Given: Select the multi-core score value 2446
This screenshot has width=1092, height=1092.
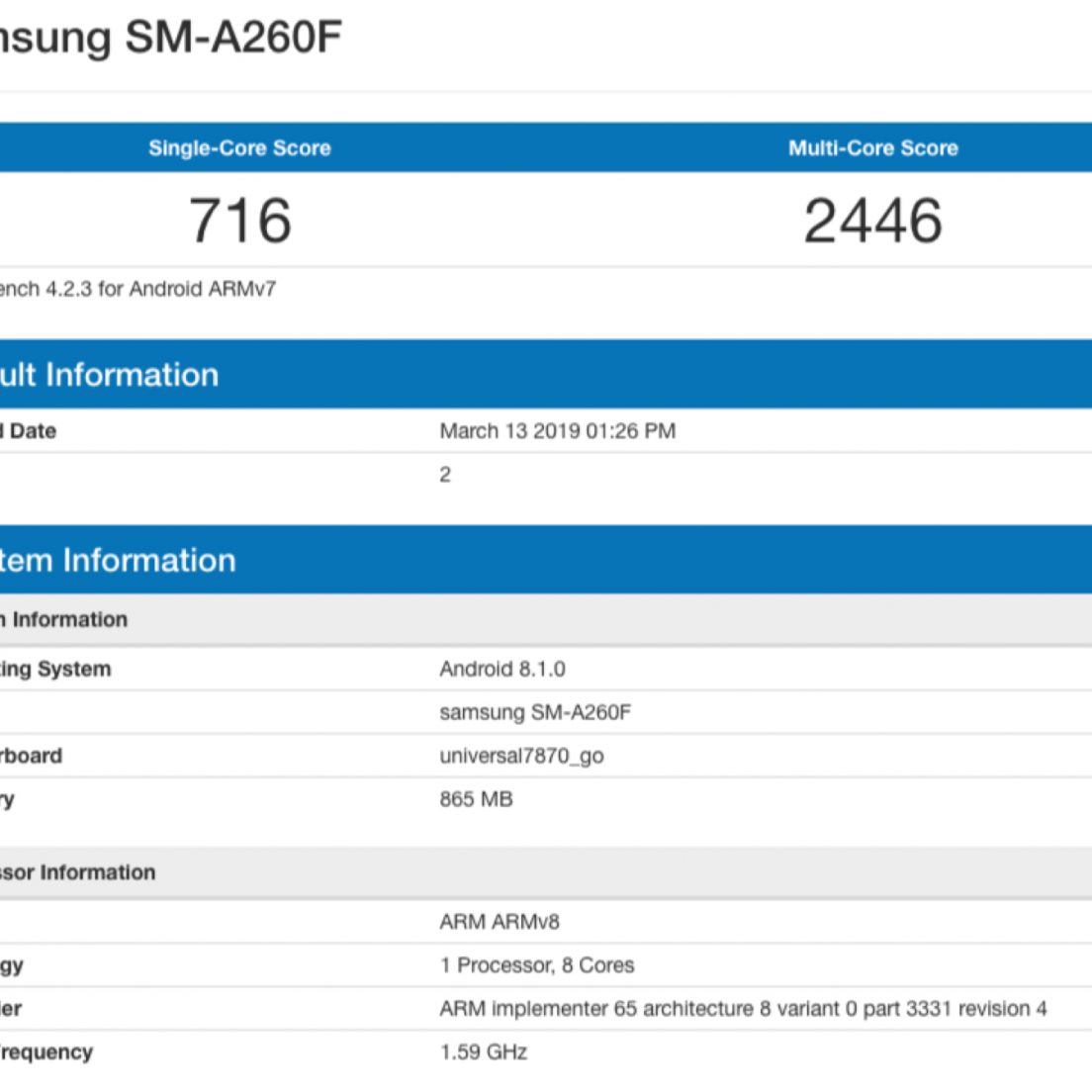Looking at the screenshot, I should pyautogui.click(x=872, y=220).
